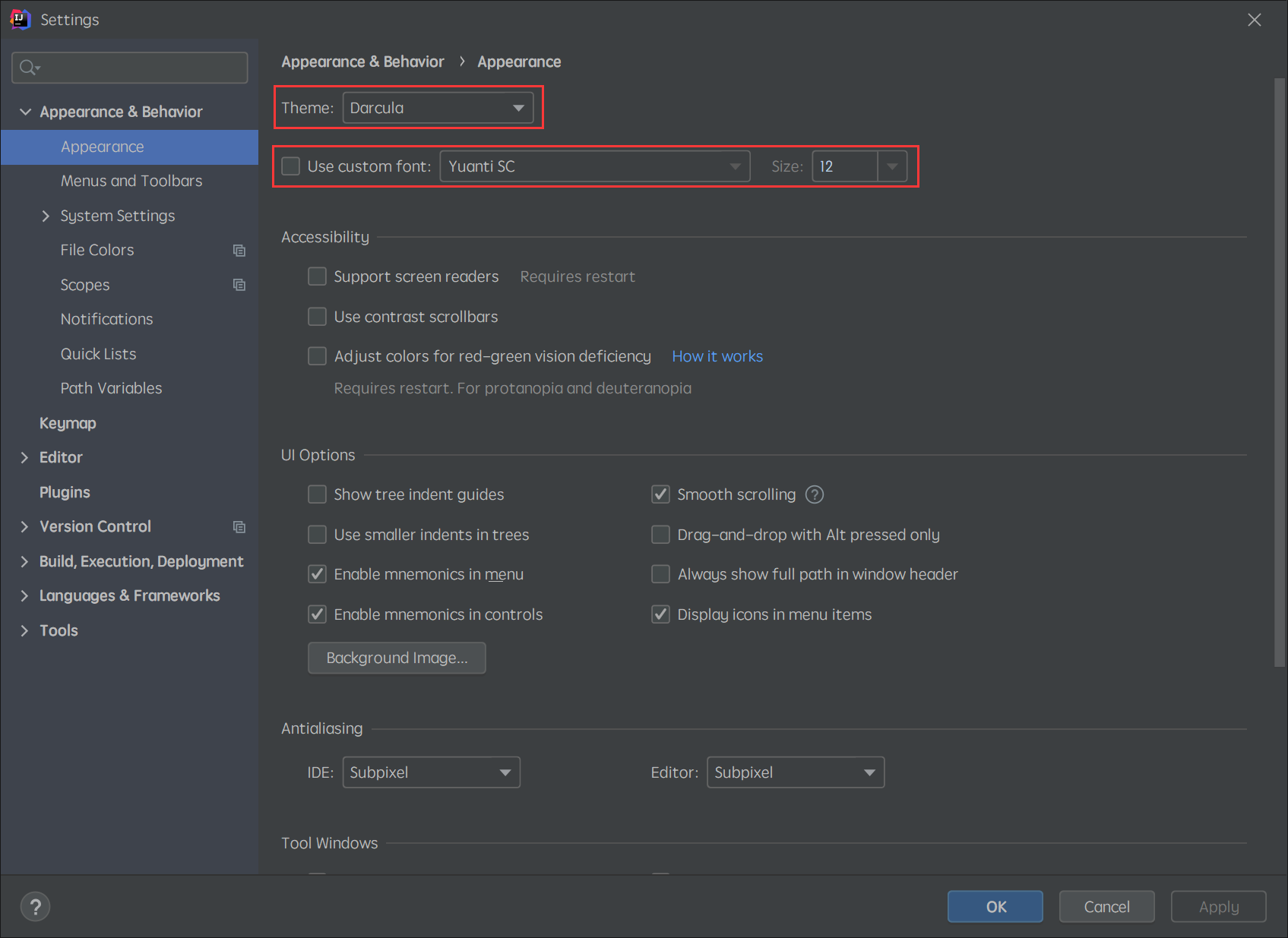
Task: Collapse the Appearance & Behavior tree node
Action: [25, 112]
